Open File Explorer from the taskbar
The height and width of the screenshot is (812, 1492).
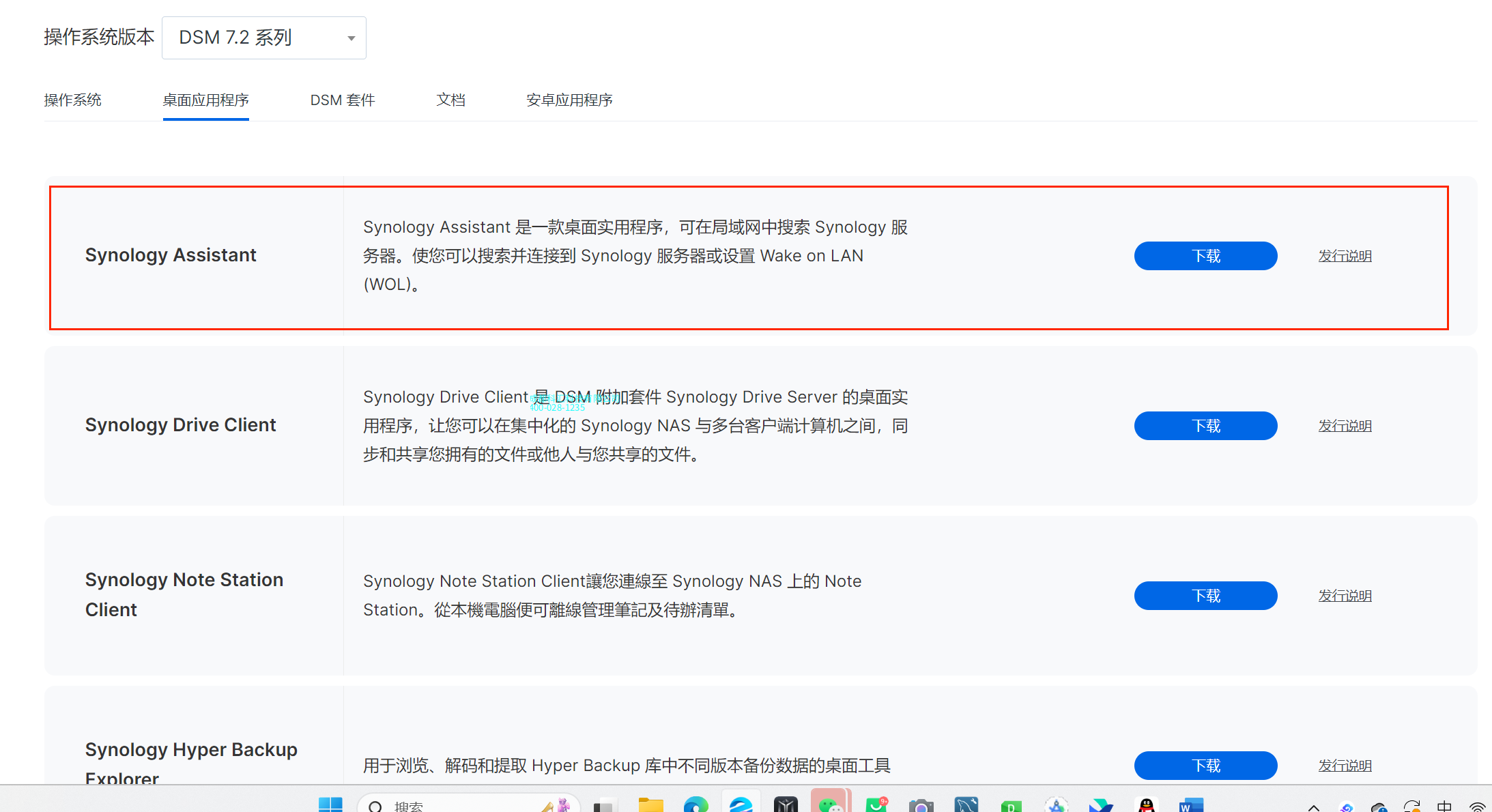tap(650, 805)
